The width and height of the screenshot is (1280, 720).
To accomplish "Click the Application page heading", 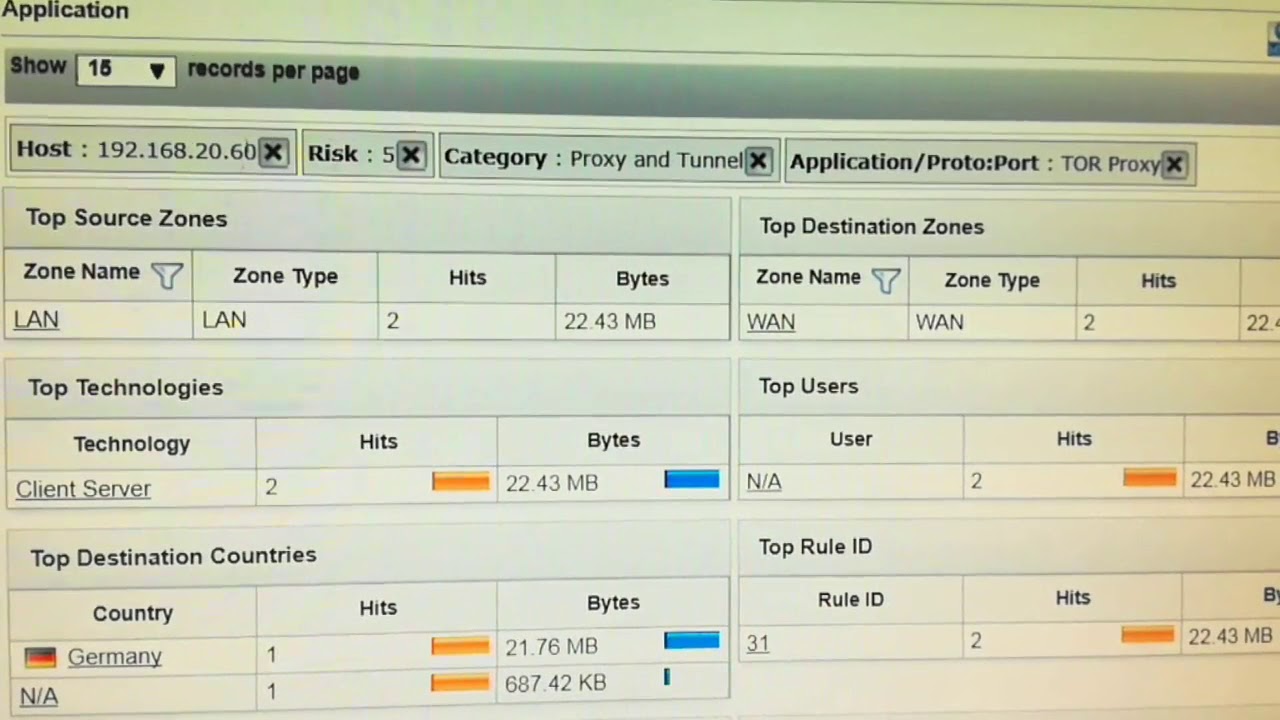I will (x=65, y=11).
